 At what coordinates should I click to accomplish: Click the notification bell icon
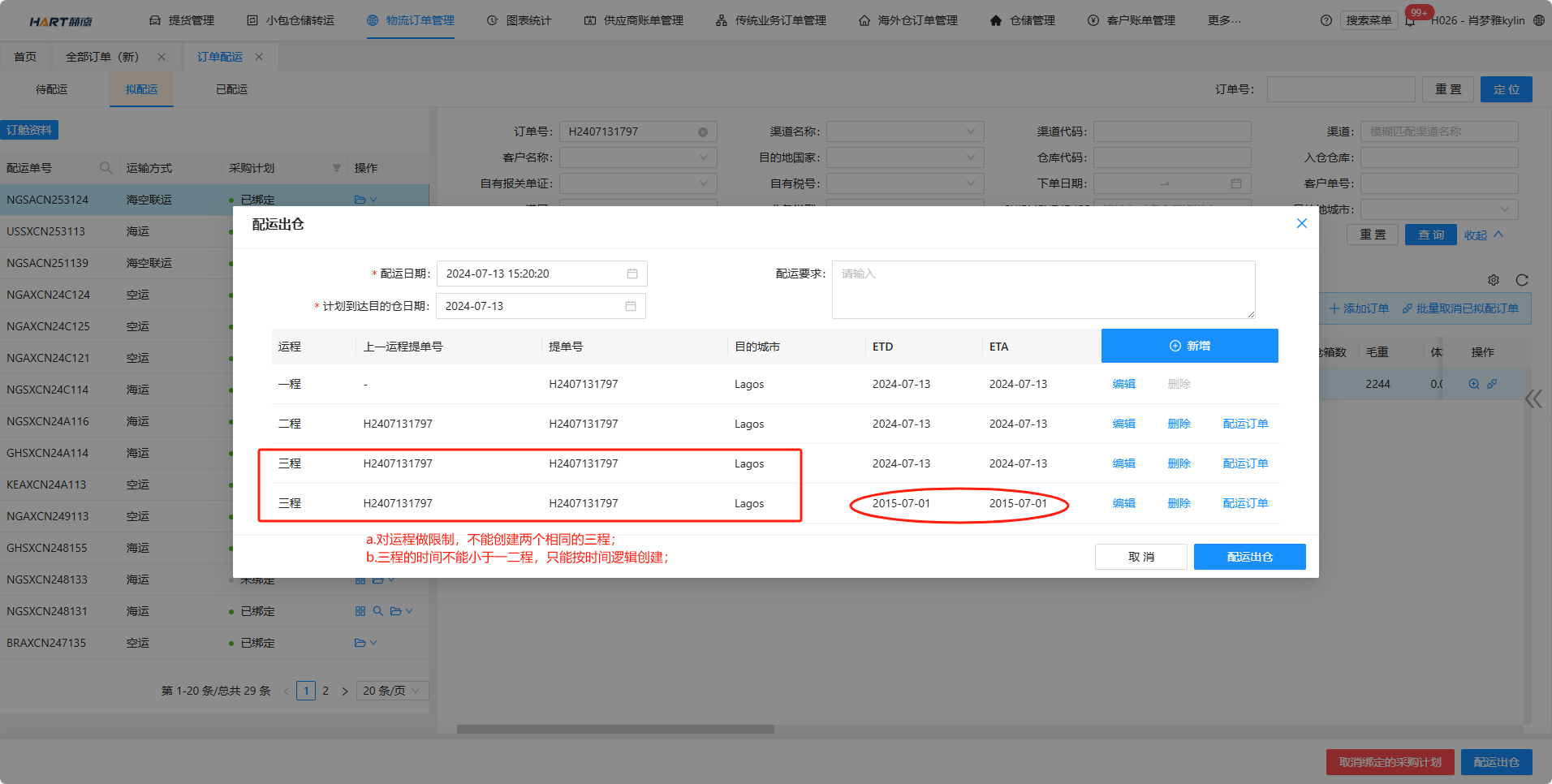[x=1410, y=21]
